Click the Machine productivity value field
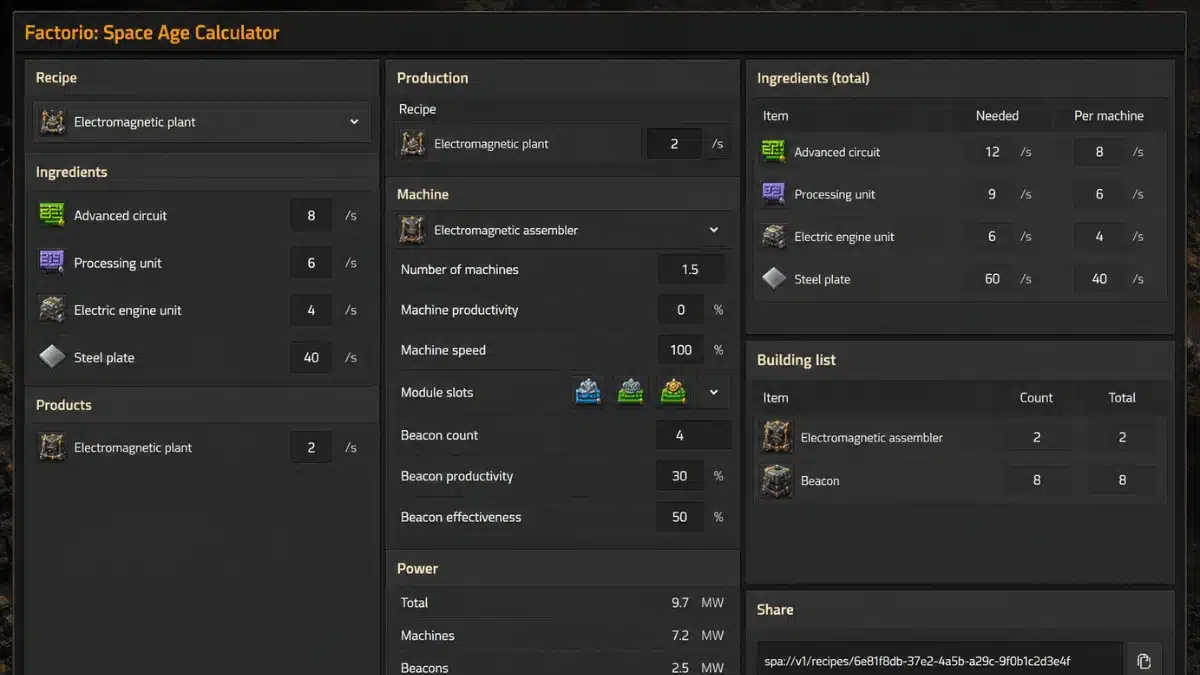Image resolution: width=1200 pixels, height=675 pixels. pyautogui.click(x=681, y=310)
